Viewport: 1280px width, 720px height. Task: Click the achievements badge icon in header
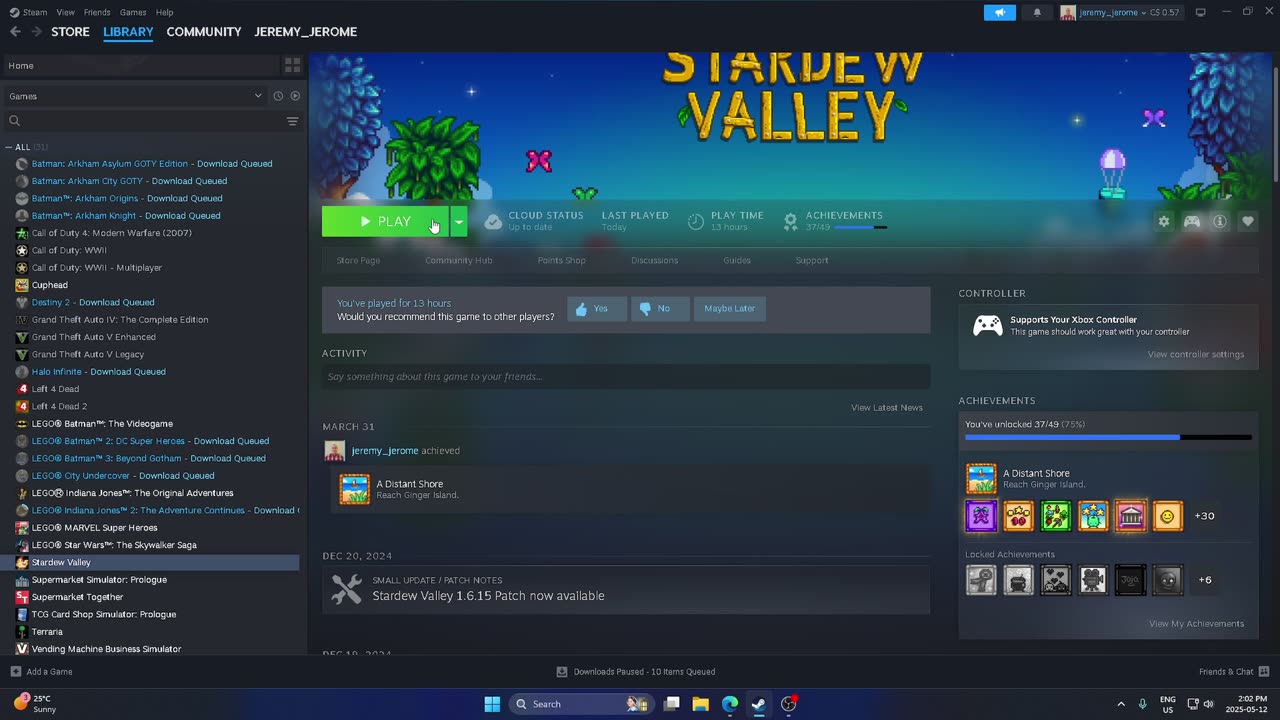[x=791, y=222]
